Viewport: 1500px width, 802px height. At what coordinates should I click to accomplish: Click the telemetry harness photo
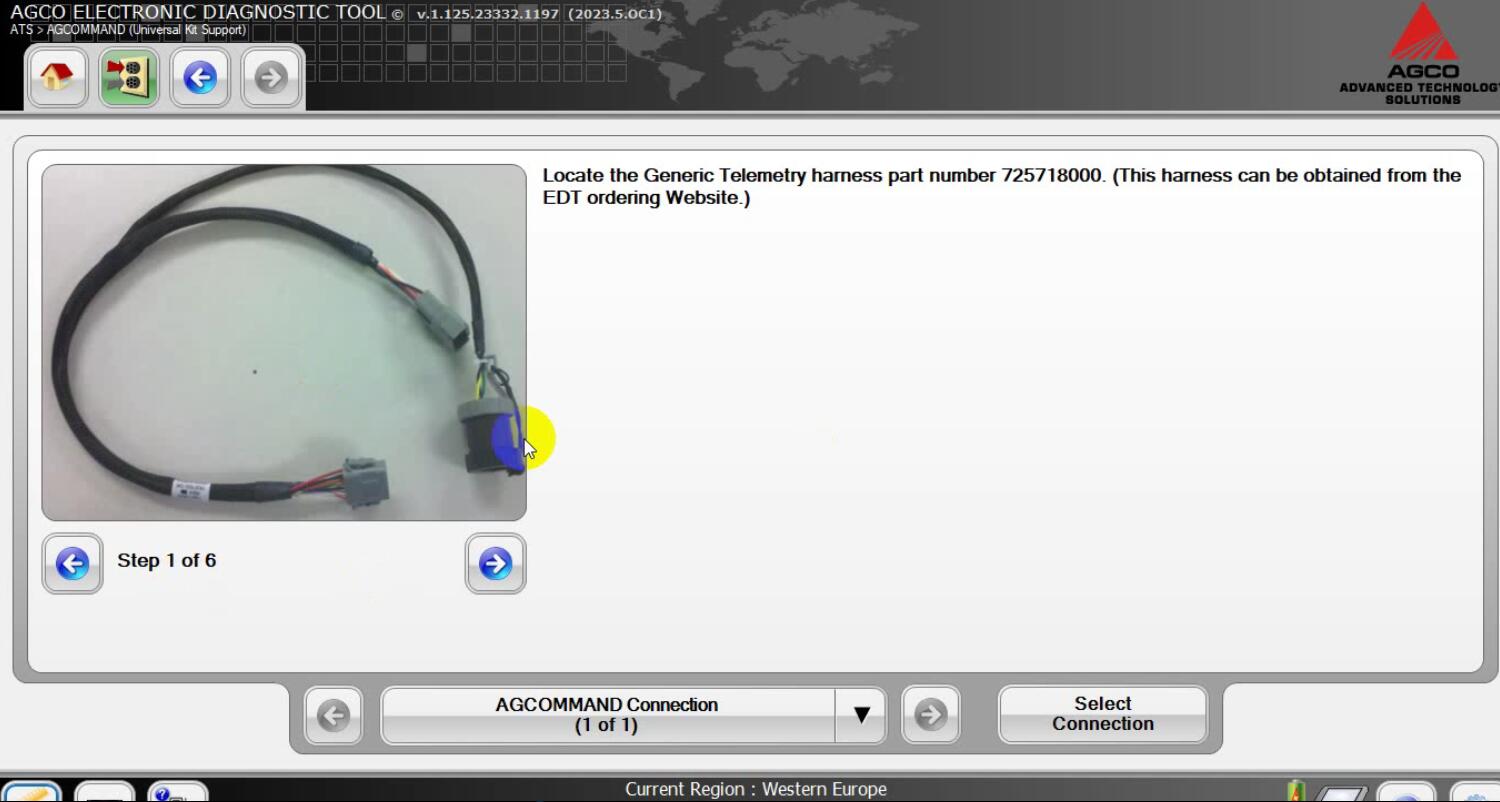click(284, 342)
